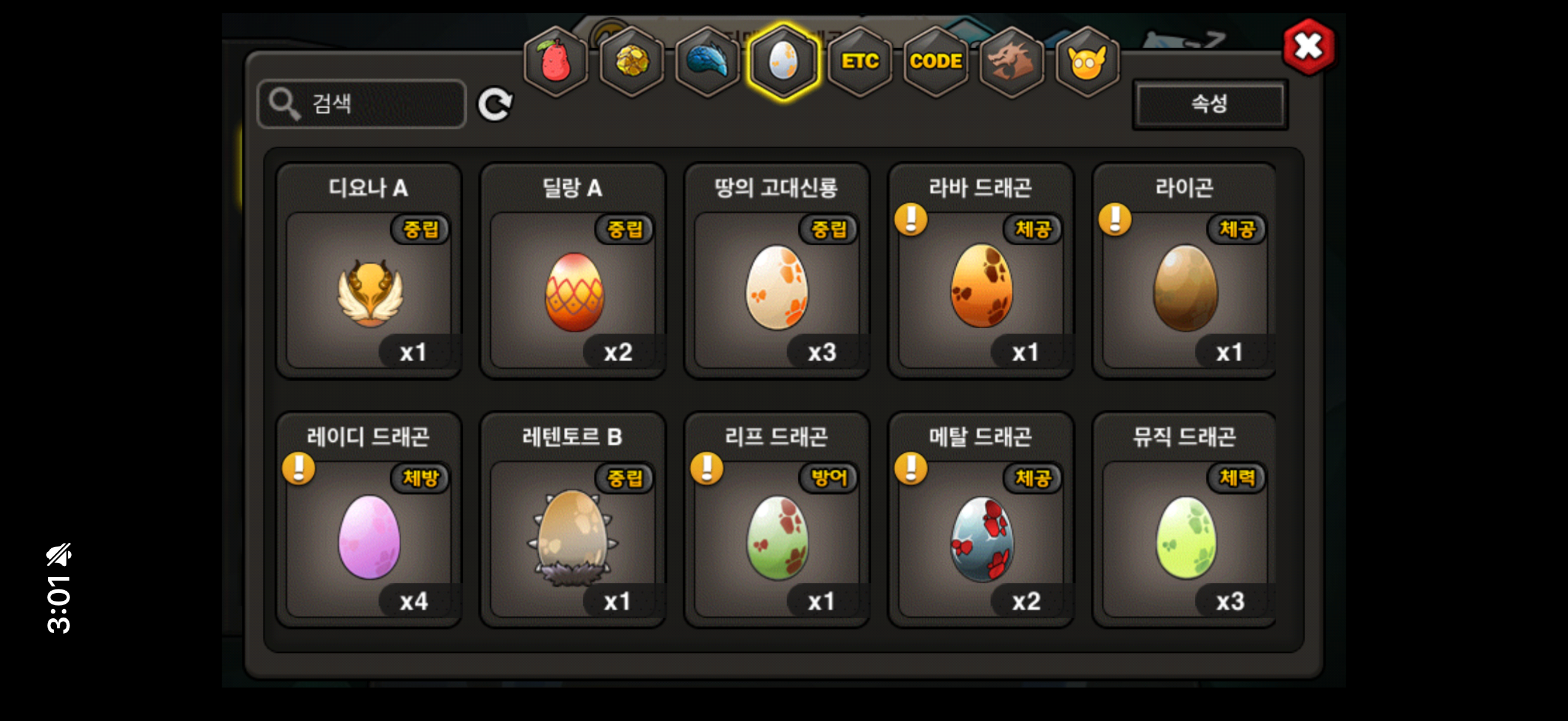Open the blue dragon wing tab

tap(707, 62)
